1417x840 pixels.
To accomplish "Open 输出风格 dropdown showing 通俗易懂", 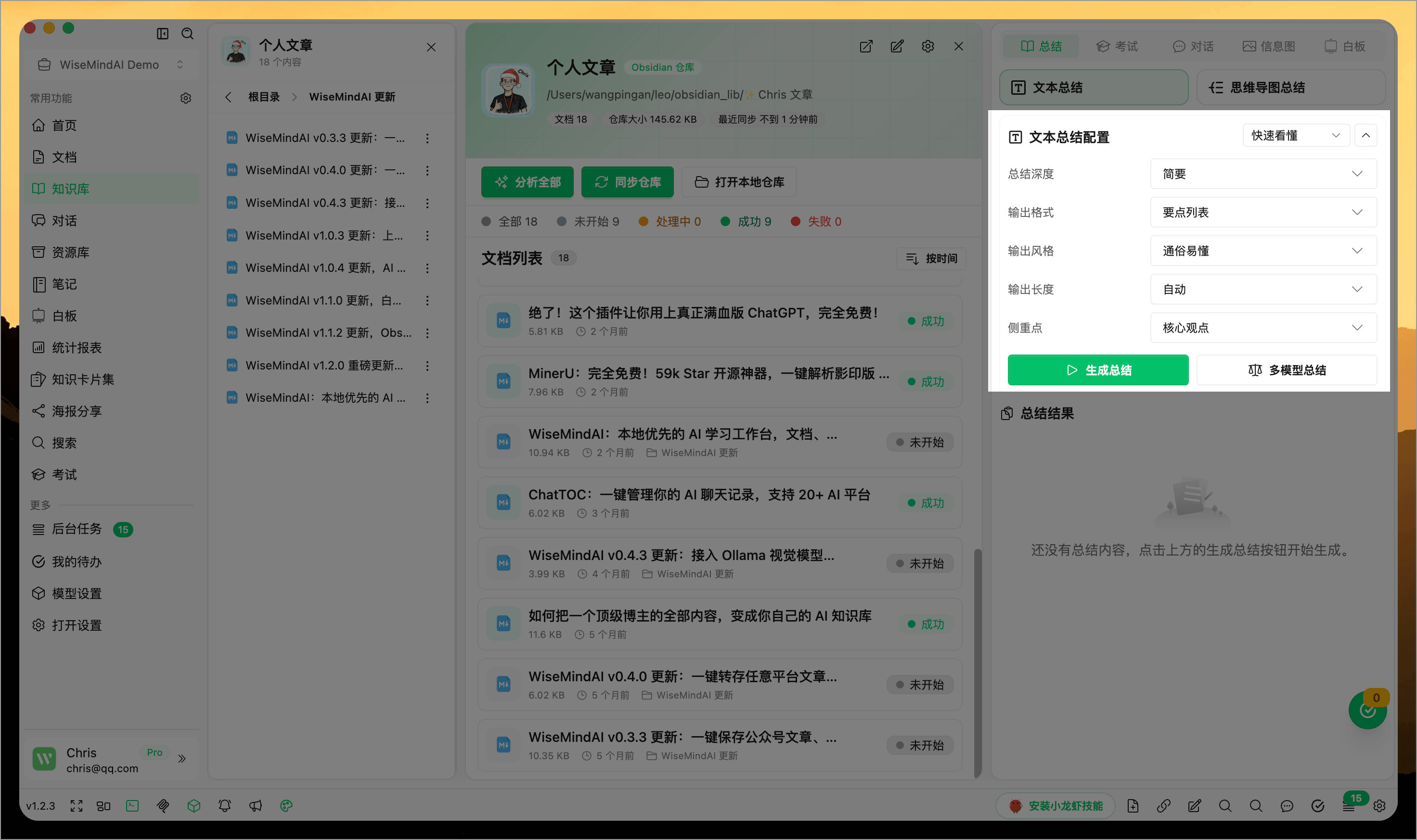I will 1263,251.
